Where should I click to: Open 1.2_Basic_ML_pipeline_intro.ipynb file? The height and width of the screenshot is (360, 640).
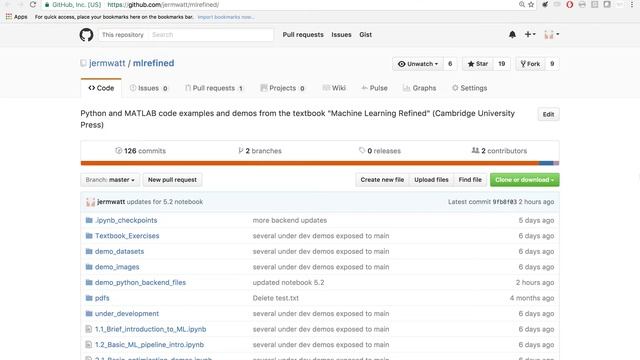[149, 344]
